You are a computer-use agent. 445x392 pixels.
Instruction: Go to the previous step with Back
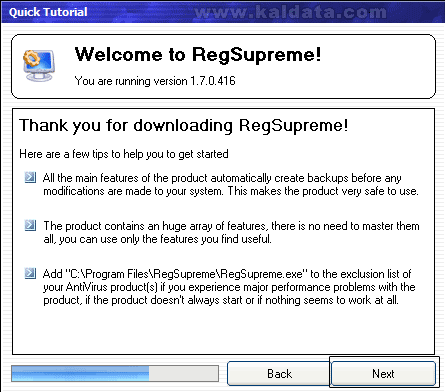tap(279, 373)
